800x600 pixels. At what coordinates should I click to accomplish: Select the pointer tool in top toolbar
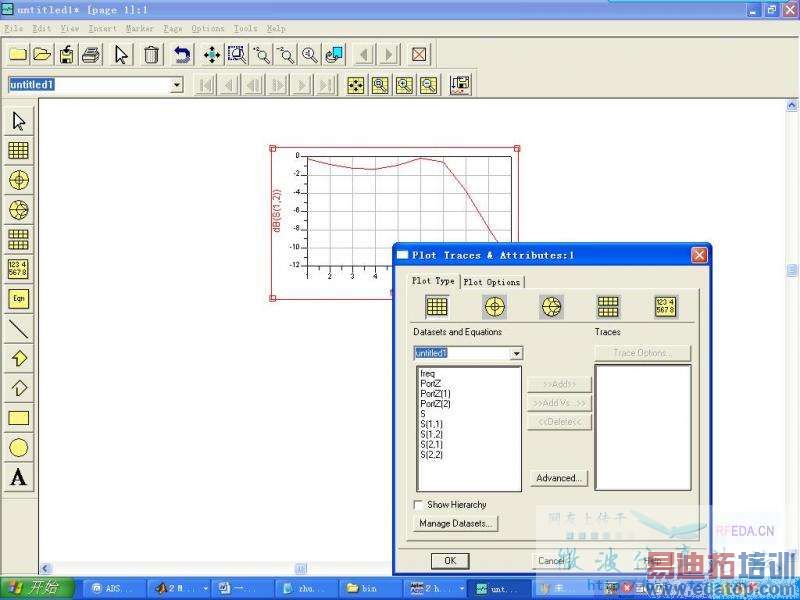tap(121, 54)
